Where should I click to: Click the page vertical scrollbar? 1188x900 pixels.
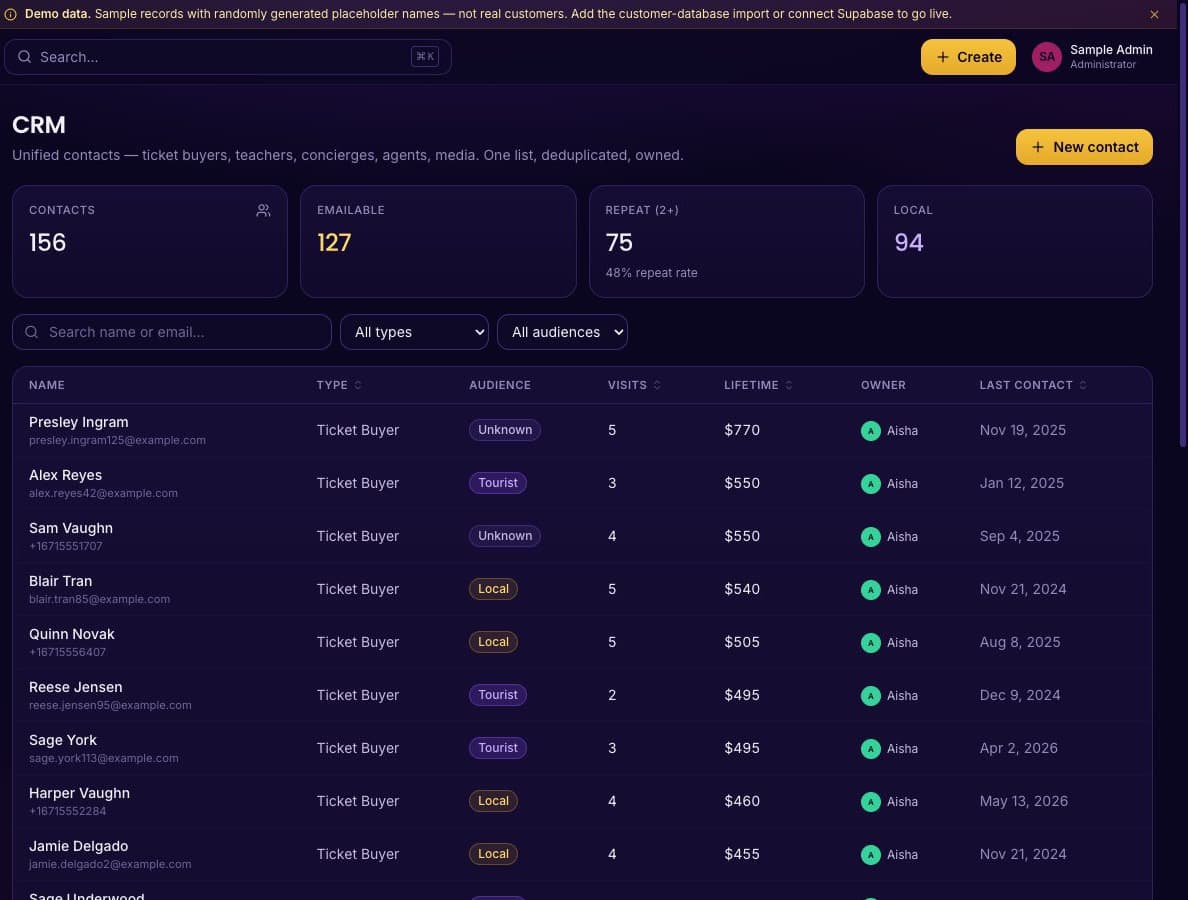tap(1183, 227)
